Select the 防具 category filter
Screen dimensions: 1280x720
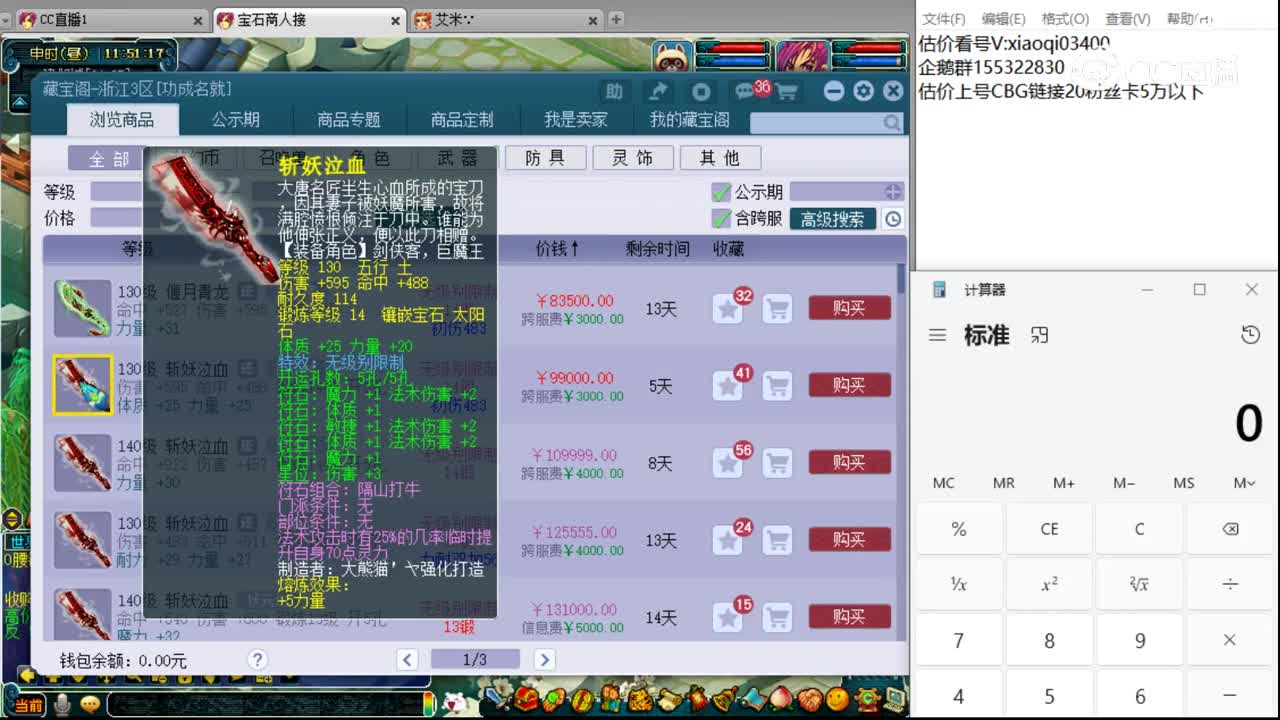(545, 158)
